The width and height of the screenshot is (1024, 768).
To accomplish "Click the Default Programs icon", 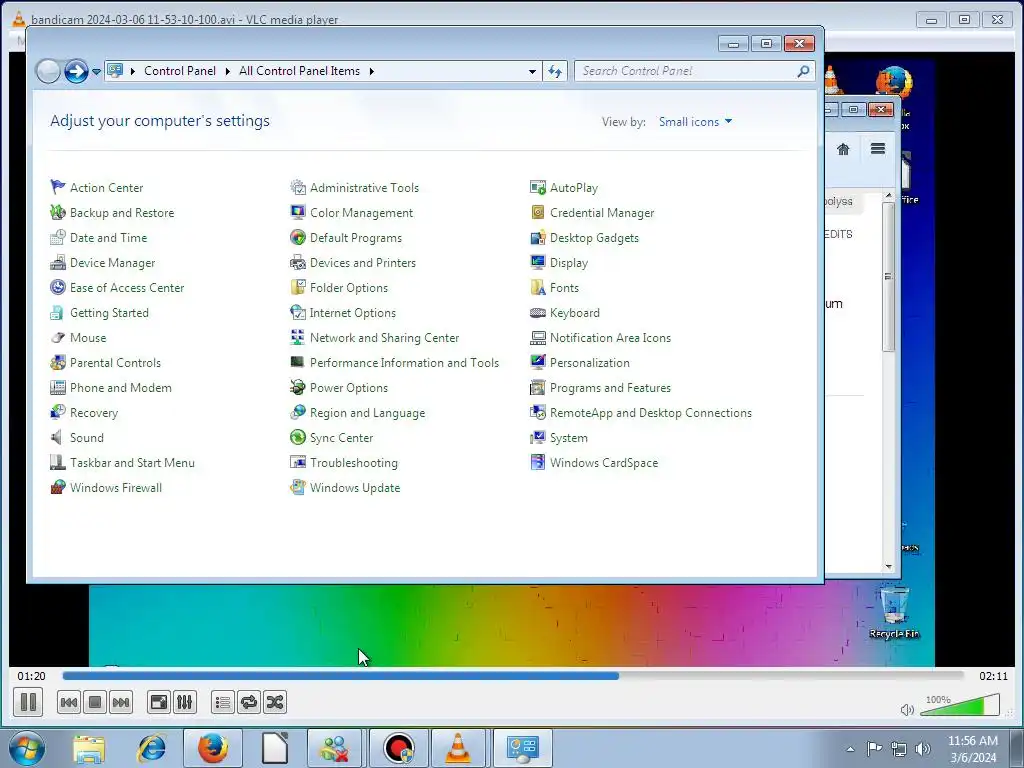I will pyautogui.click(x=298, y=237).
